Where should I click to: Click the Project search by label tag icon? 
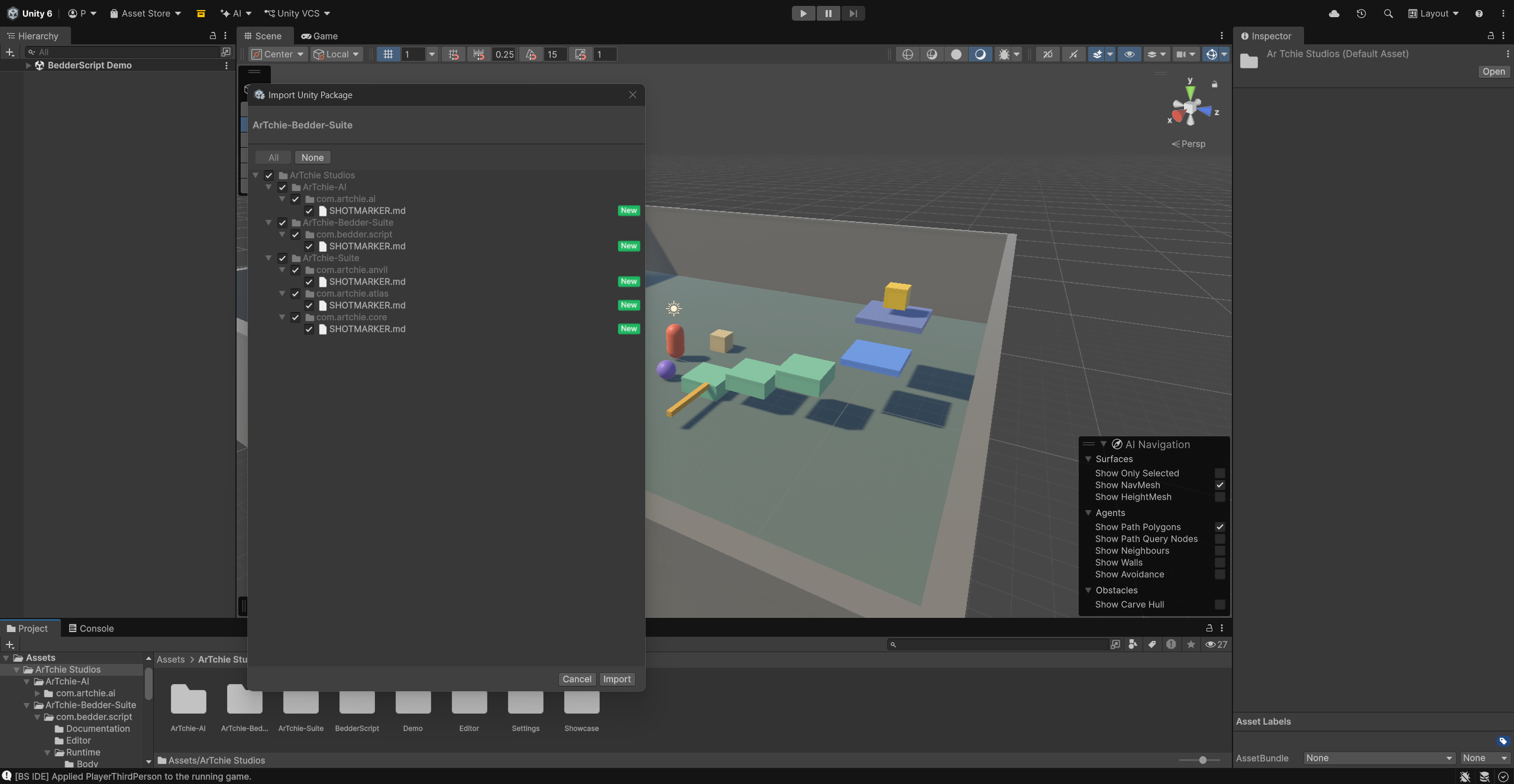[x=1152, y=644]
